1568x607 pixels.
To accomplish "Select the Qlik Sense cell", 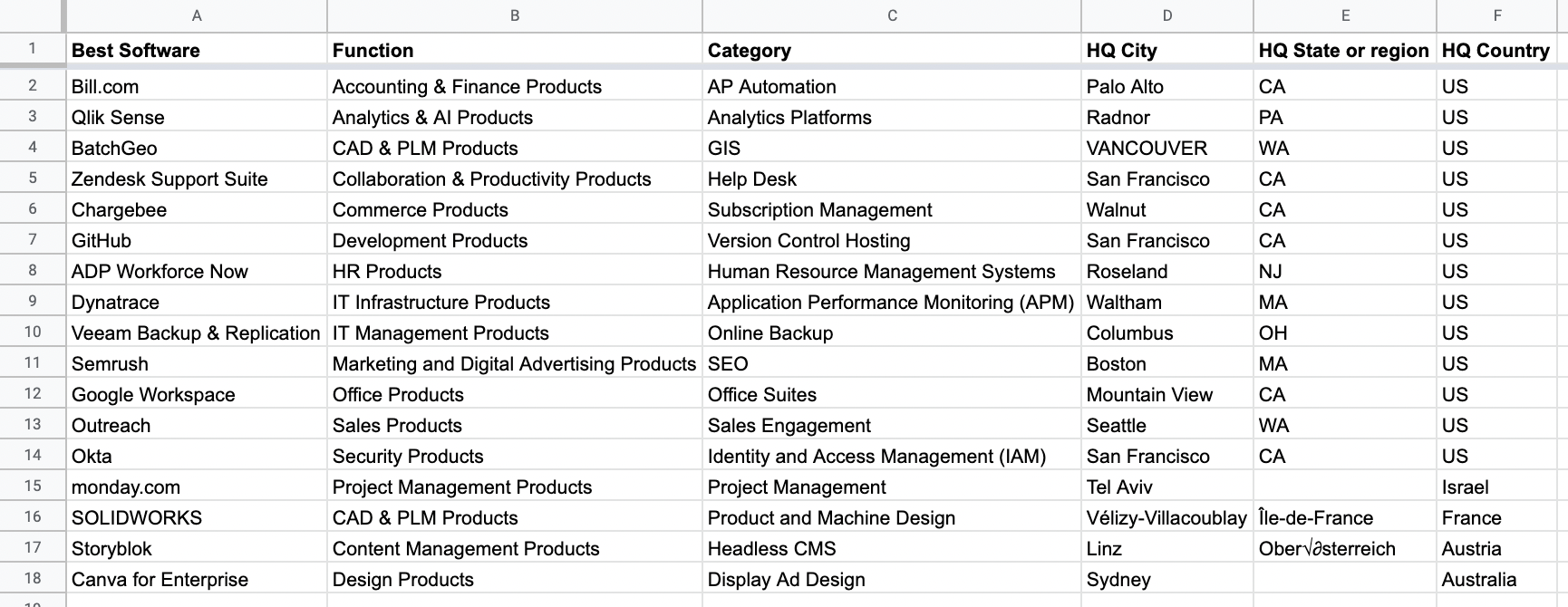I will coord(197,117).
